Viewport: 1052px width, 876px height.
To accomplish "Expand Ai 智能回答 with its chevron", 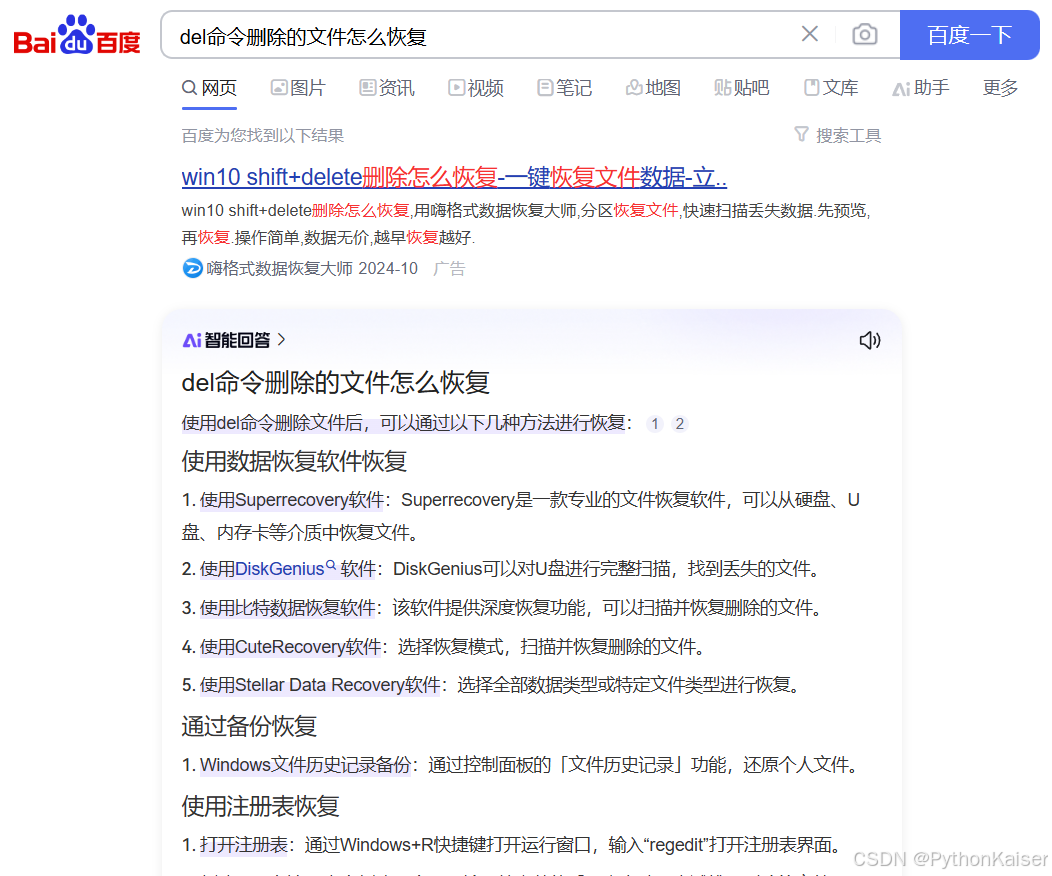I will pos(281,339).
